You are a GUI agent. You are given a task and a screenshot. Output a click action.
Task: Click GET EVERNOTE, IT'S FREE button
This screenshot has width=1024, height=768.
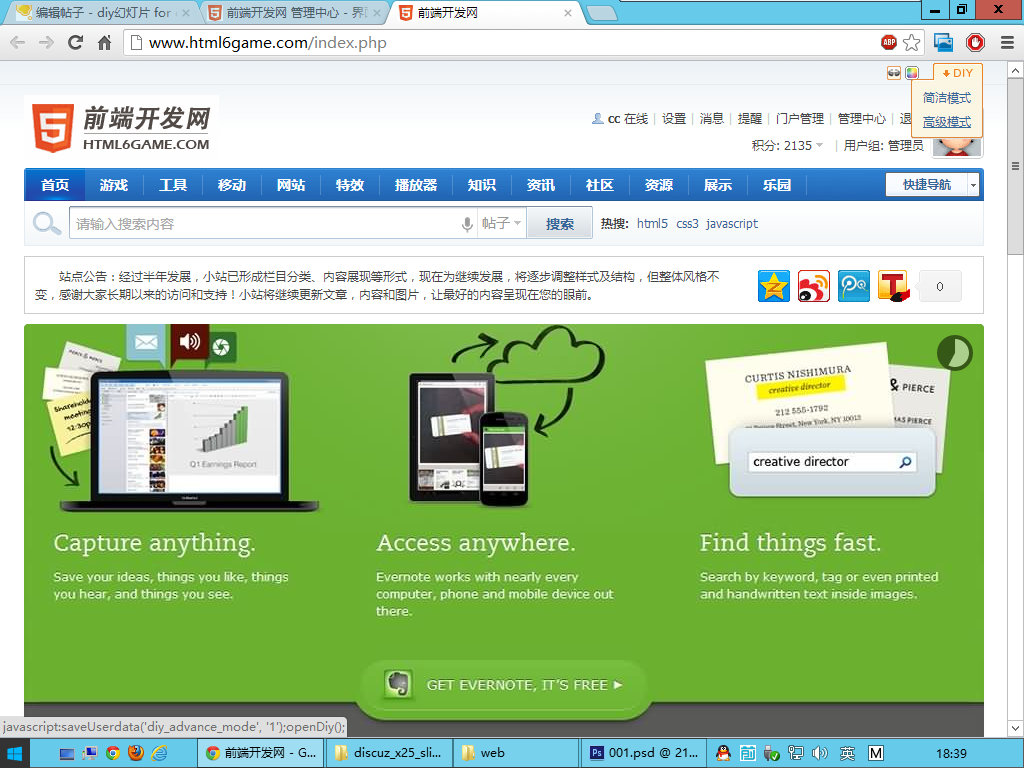(504, 684)
